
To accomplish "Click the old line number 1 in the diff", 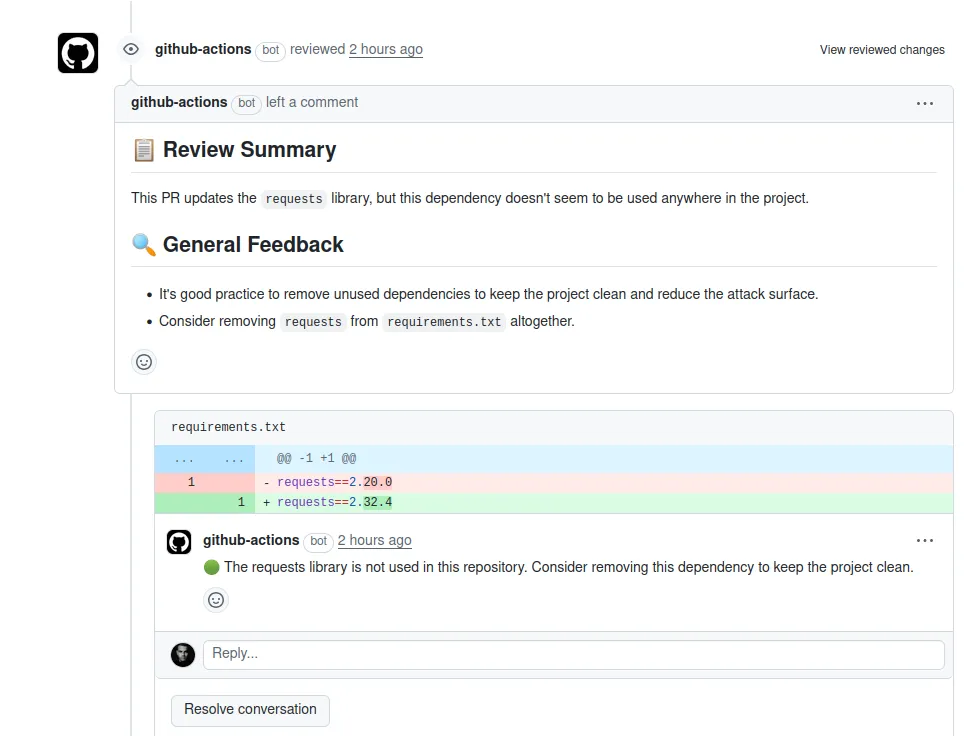I will (x=191, y=482).
